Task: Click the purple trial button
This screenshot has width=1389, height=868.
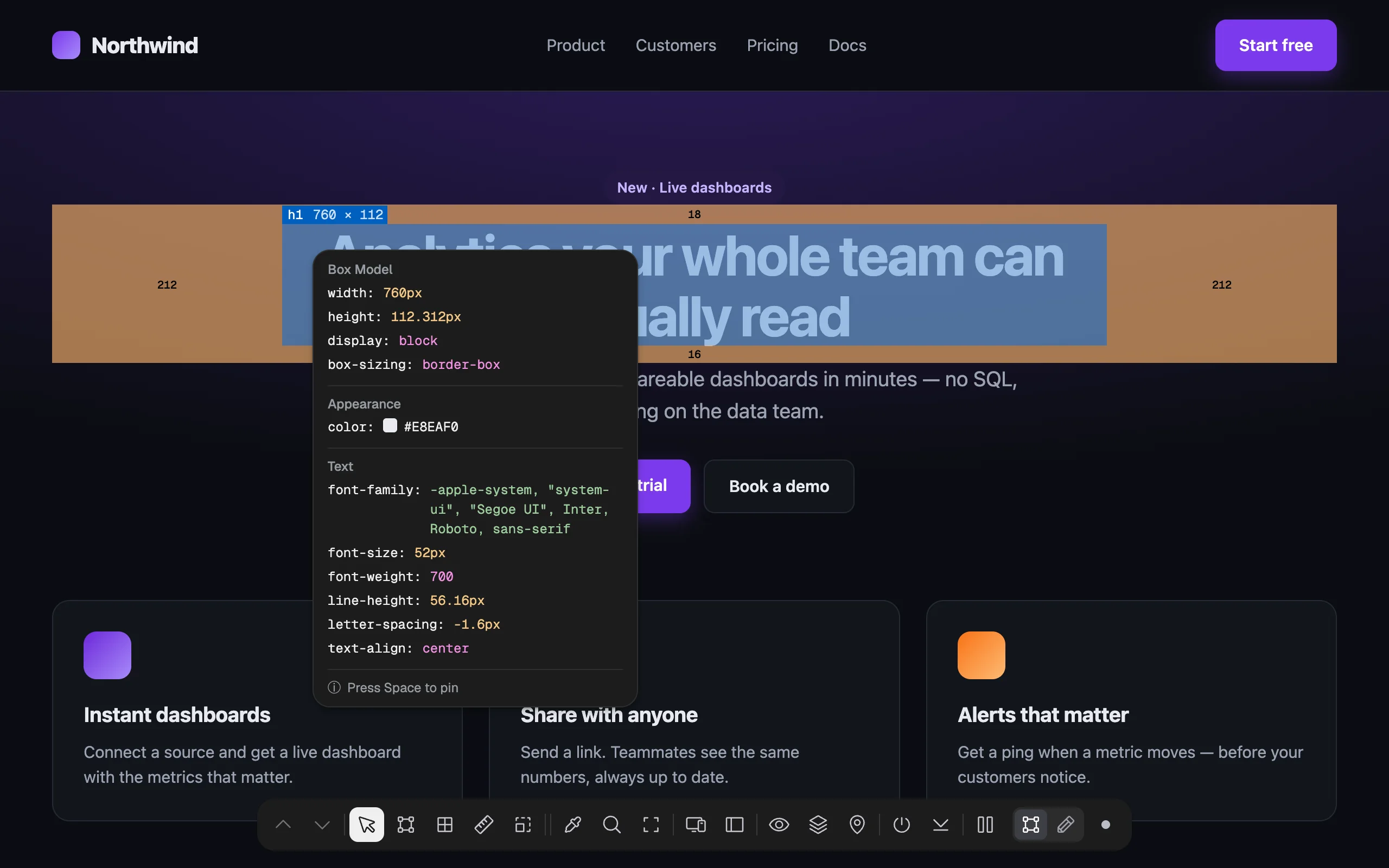Action: [664, 486]
